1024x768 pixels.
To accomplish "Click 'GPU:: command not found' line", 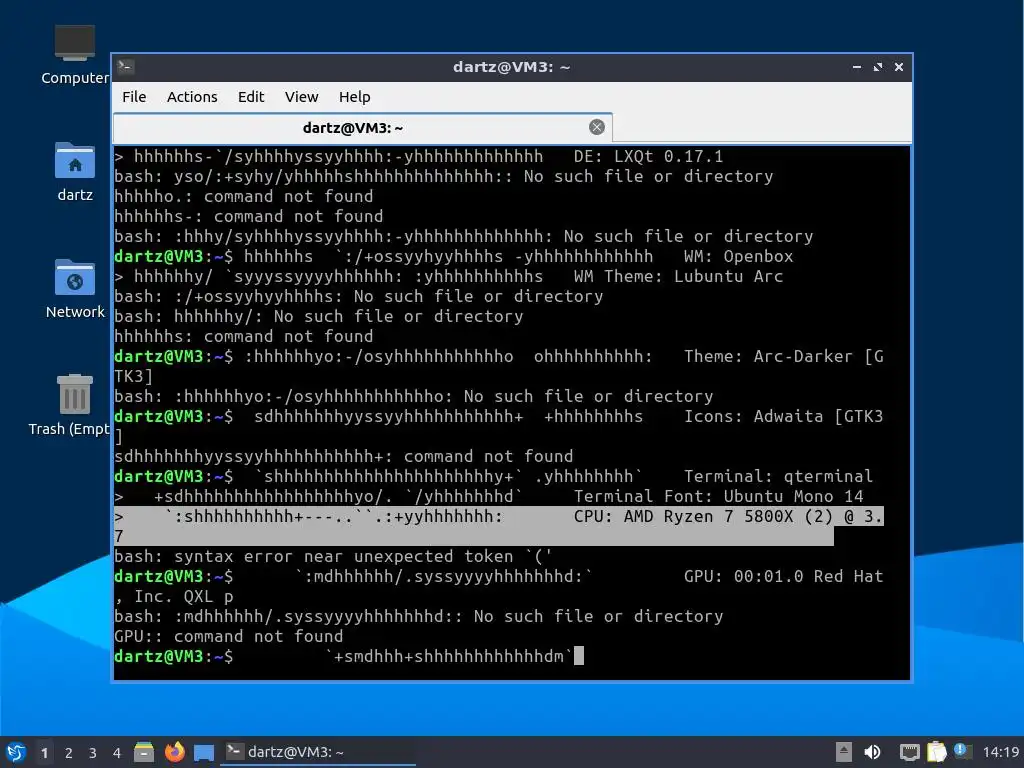I will 229,636.
